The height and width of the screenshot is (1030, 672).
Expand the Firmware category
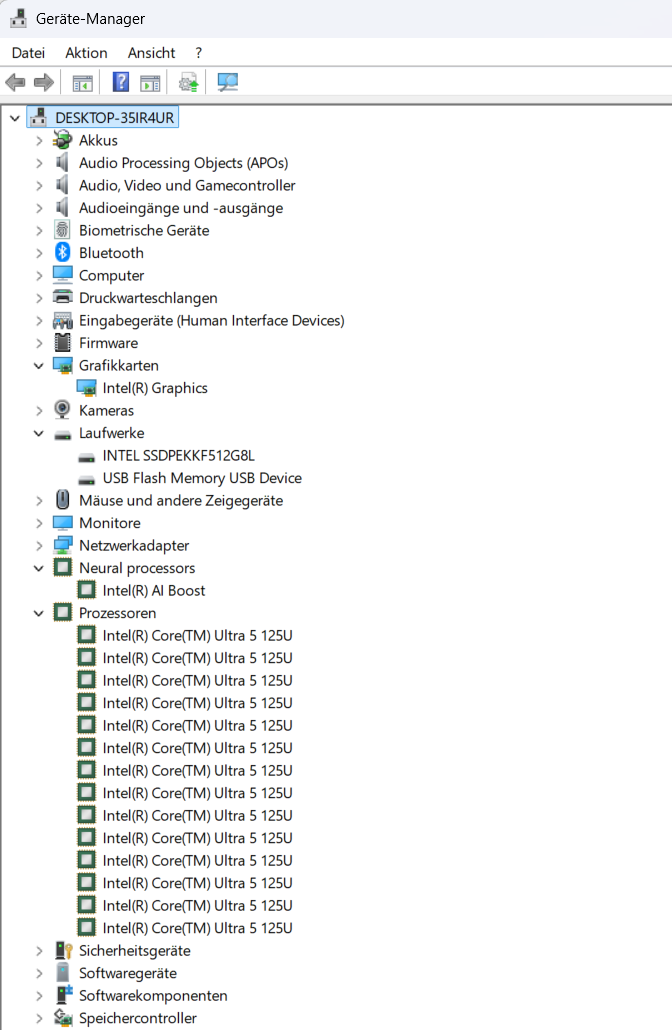click(39, 343)
